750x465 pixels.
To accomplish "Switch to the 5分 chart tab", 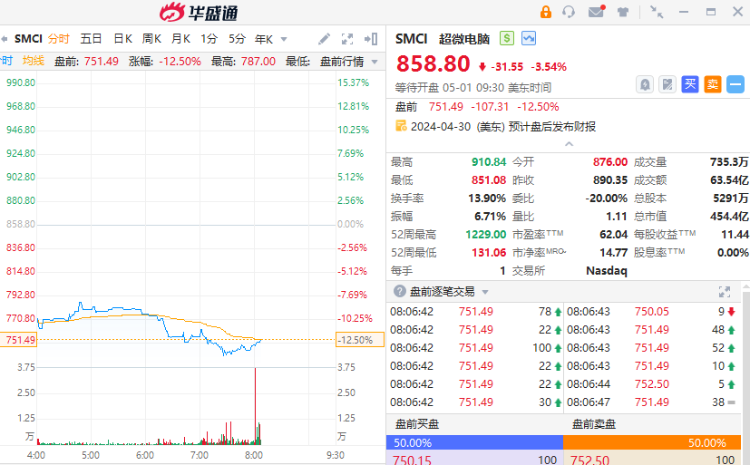I will click(237, 39).
